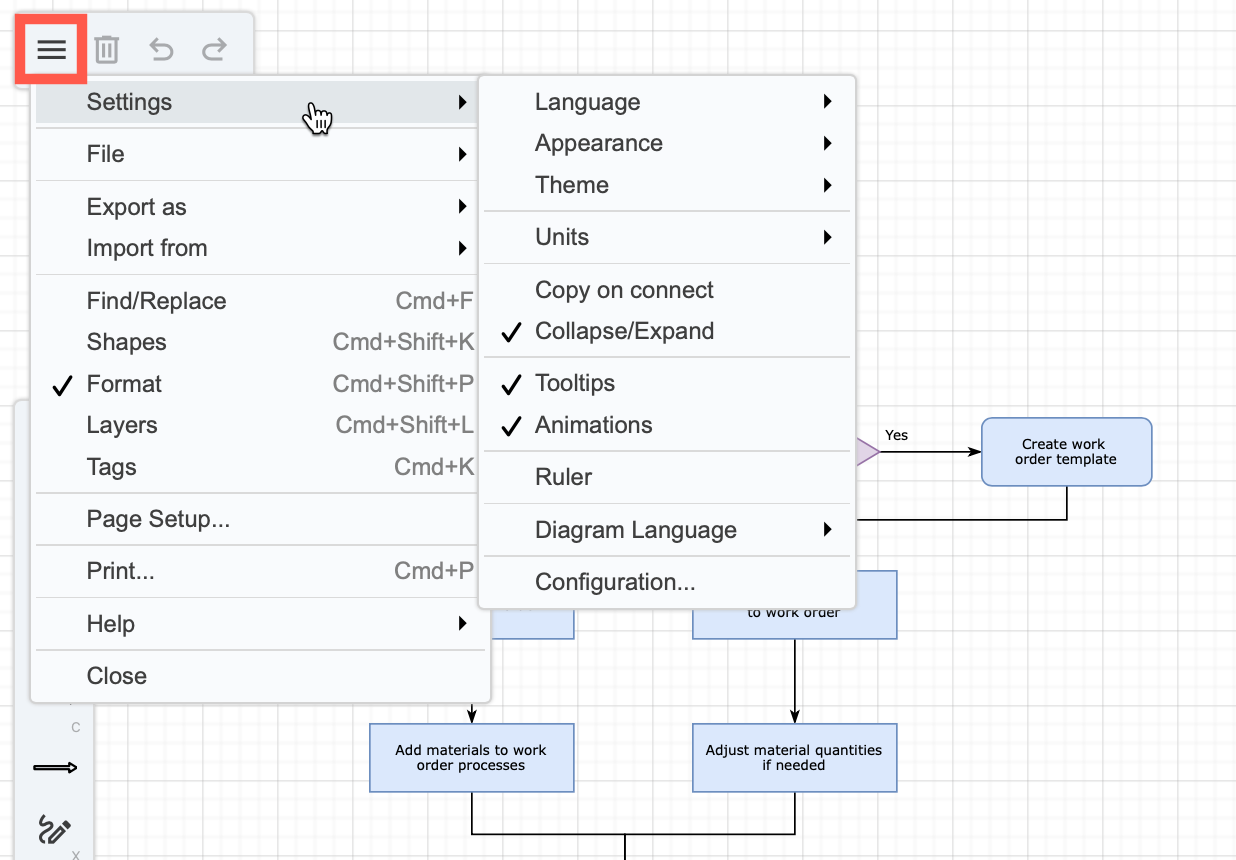Image resolution: width=1236 pixels, height=860 pixels.
Task: Click the trash delete icon
Action: 106,48
